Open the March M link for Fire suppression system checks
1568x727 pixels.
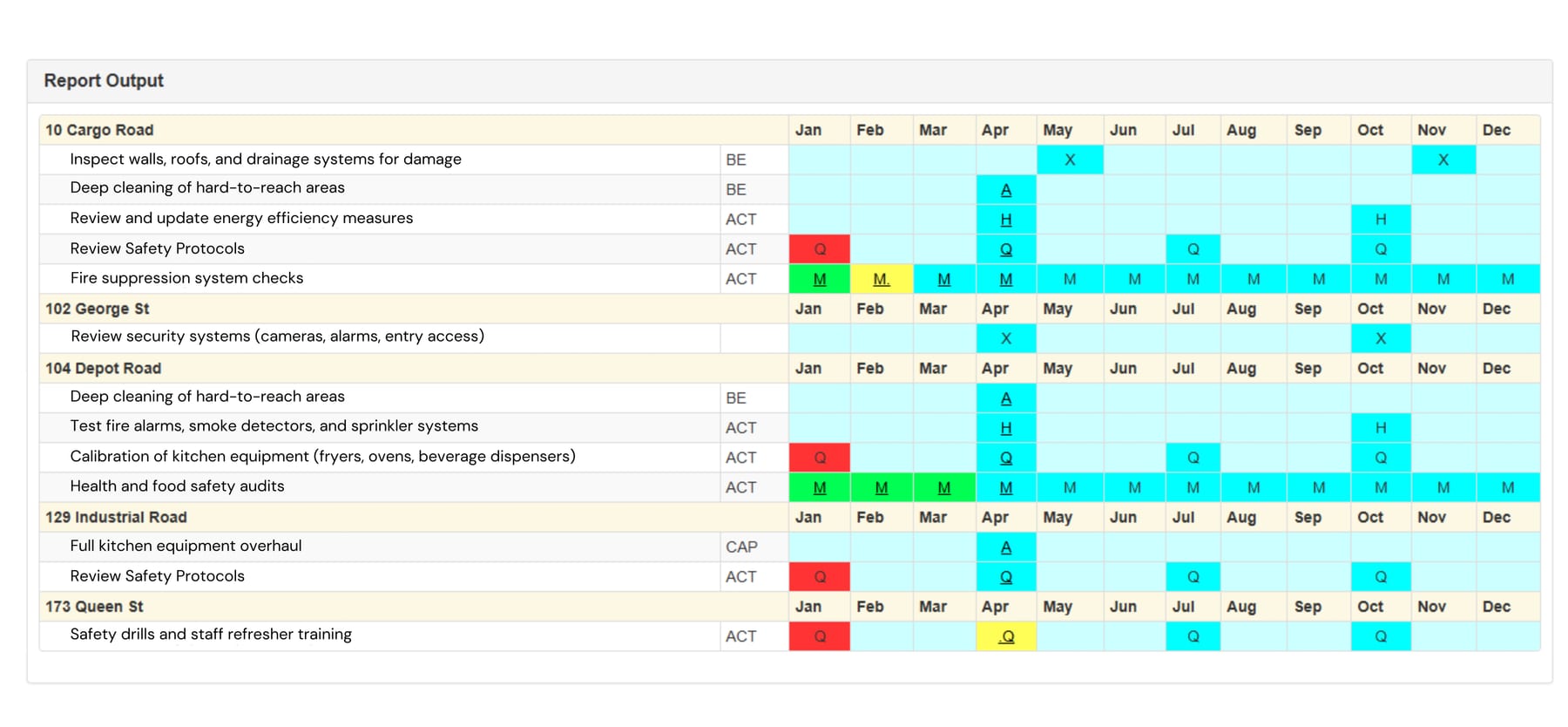click(944, 279)
